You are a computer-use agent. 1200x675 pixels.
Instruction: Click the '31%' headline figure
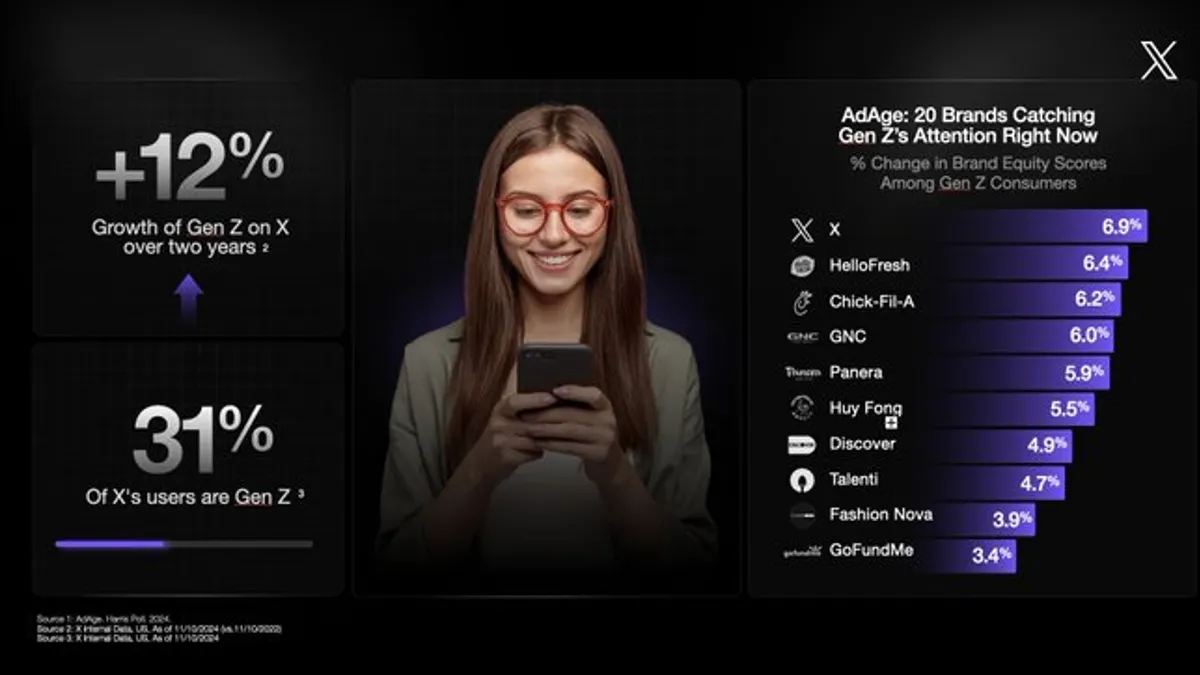point(203,438)
